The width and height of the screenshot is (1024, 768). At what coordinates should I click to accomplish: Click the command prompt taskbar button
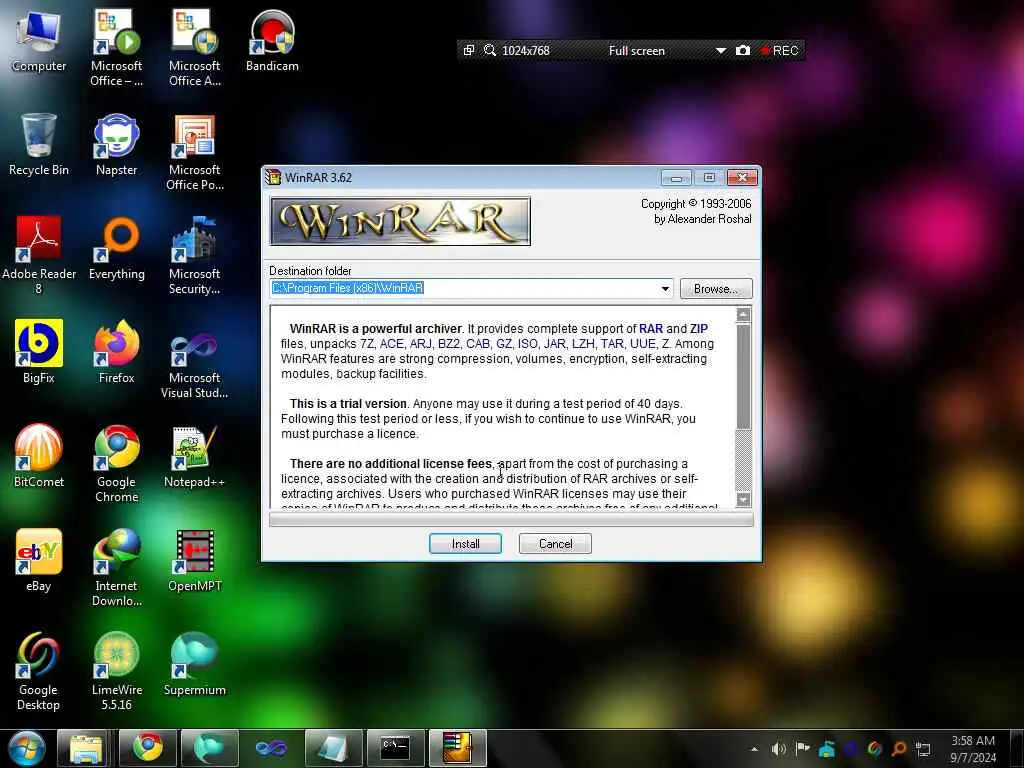pos(396,748)
